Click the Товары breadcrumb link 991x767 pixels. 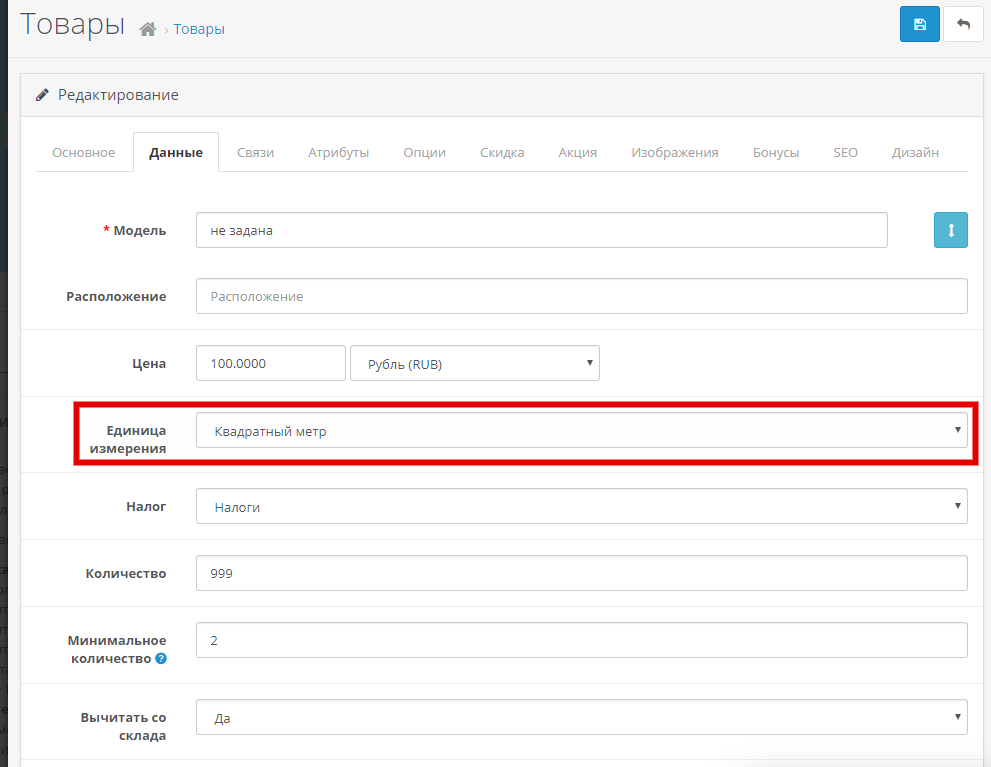pyautogui.click(x=199, y=29)
